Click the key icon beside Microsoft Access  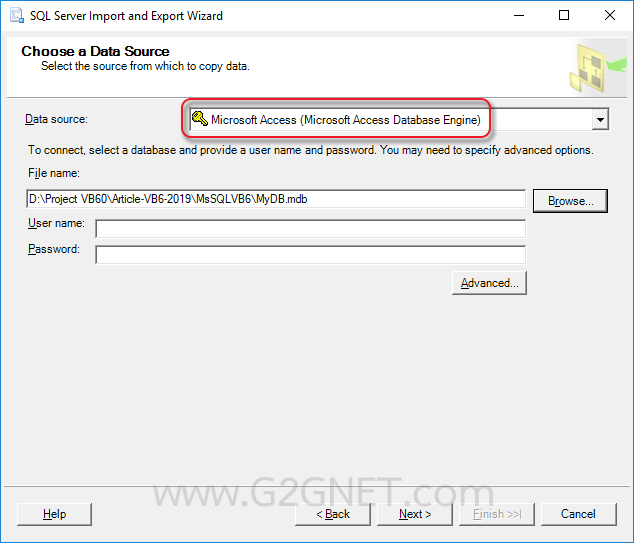click(x=199, y=119)
